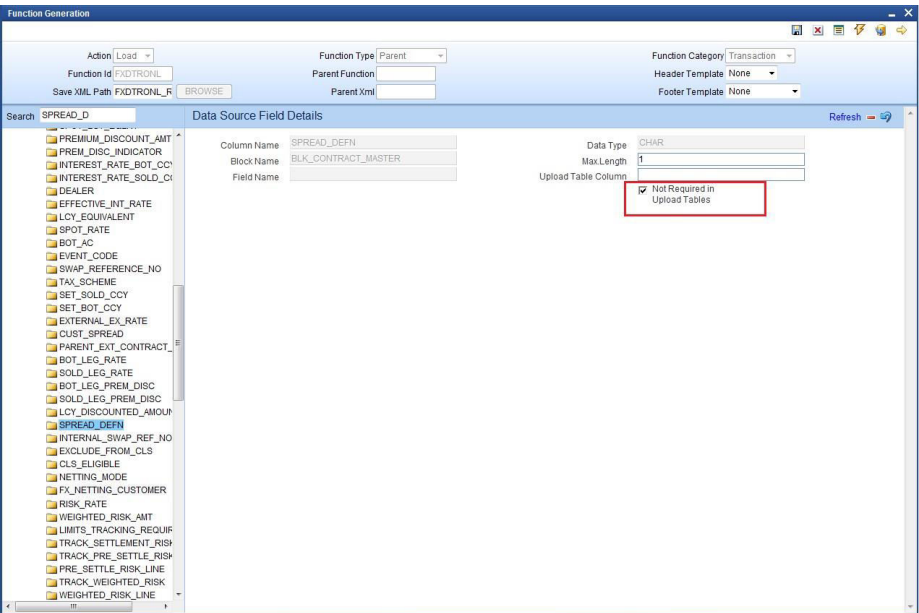The width and height of the screenshot is (919, 613).
Task: Select EXTERNAL_EX_RATE tree node
Action: click(x=103, y=321)
